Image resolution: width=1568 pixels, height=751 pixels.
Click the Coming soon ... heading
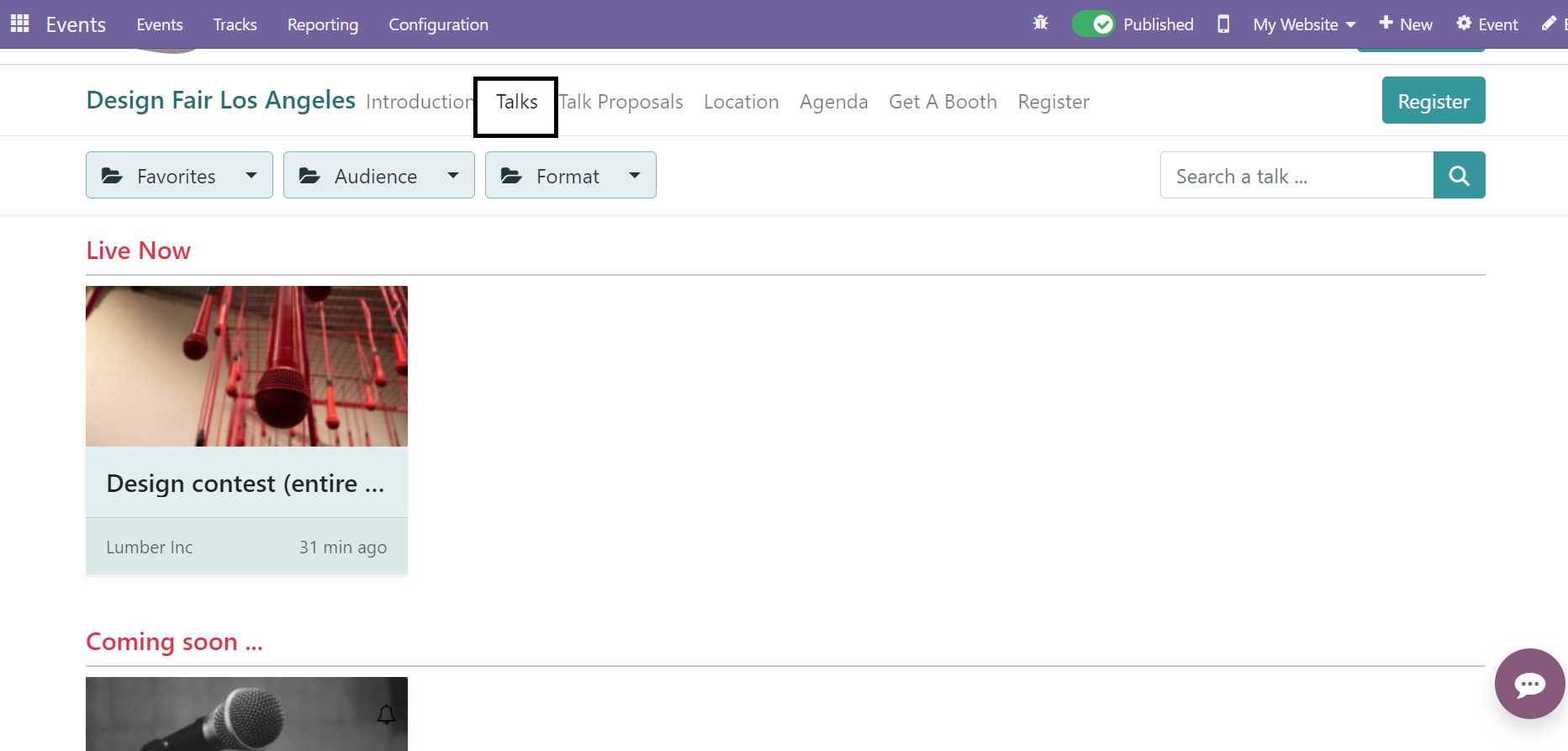point(175,642)
